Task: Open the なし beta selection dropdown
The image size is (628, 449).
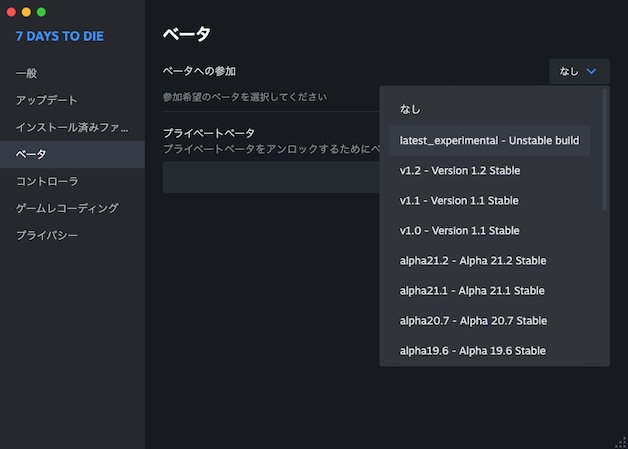Action: pos(578,71)
